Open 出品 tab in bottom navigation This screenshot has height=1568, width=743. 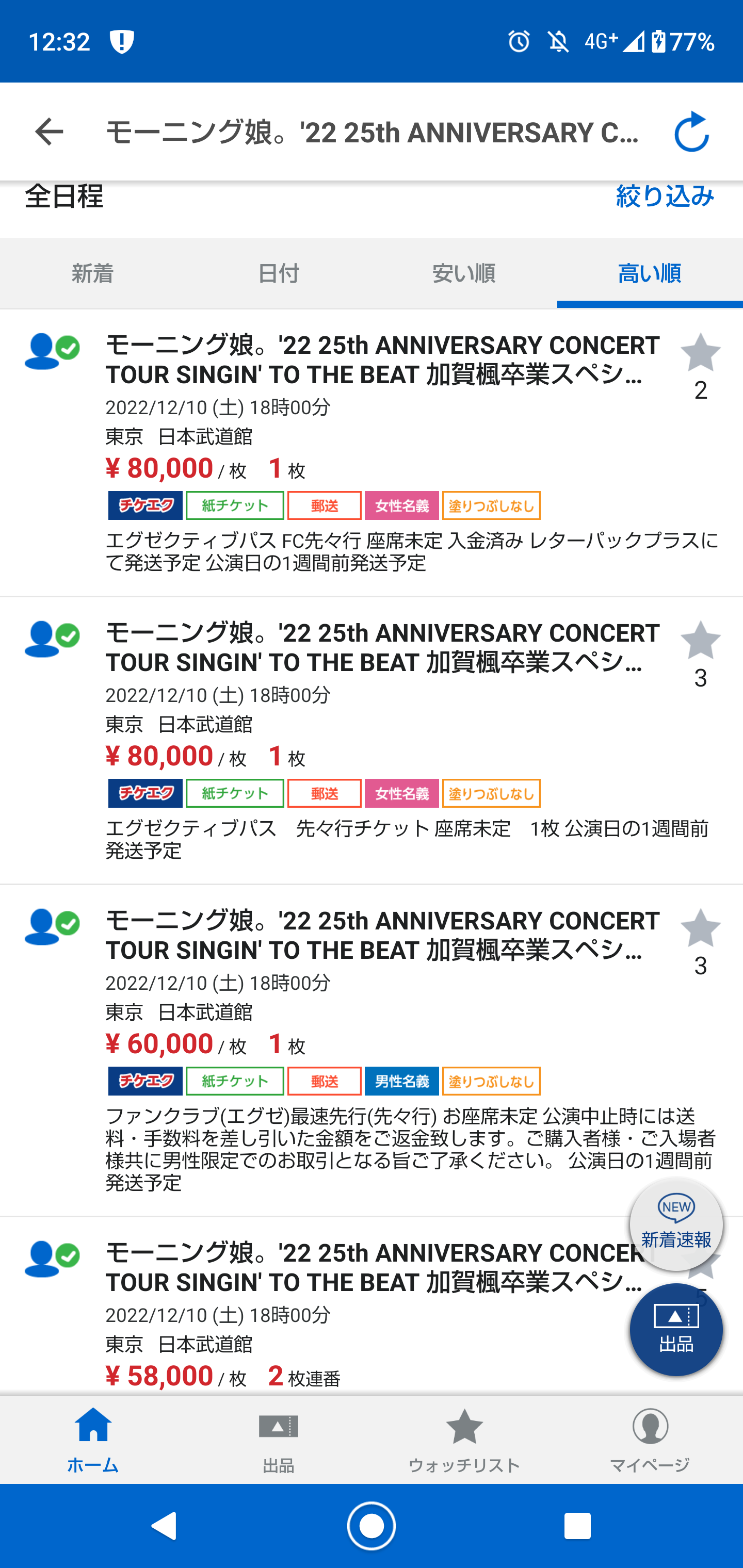[x=278, y=1440]
